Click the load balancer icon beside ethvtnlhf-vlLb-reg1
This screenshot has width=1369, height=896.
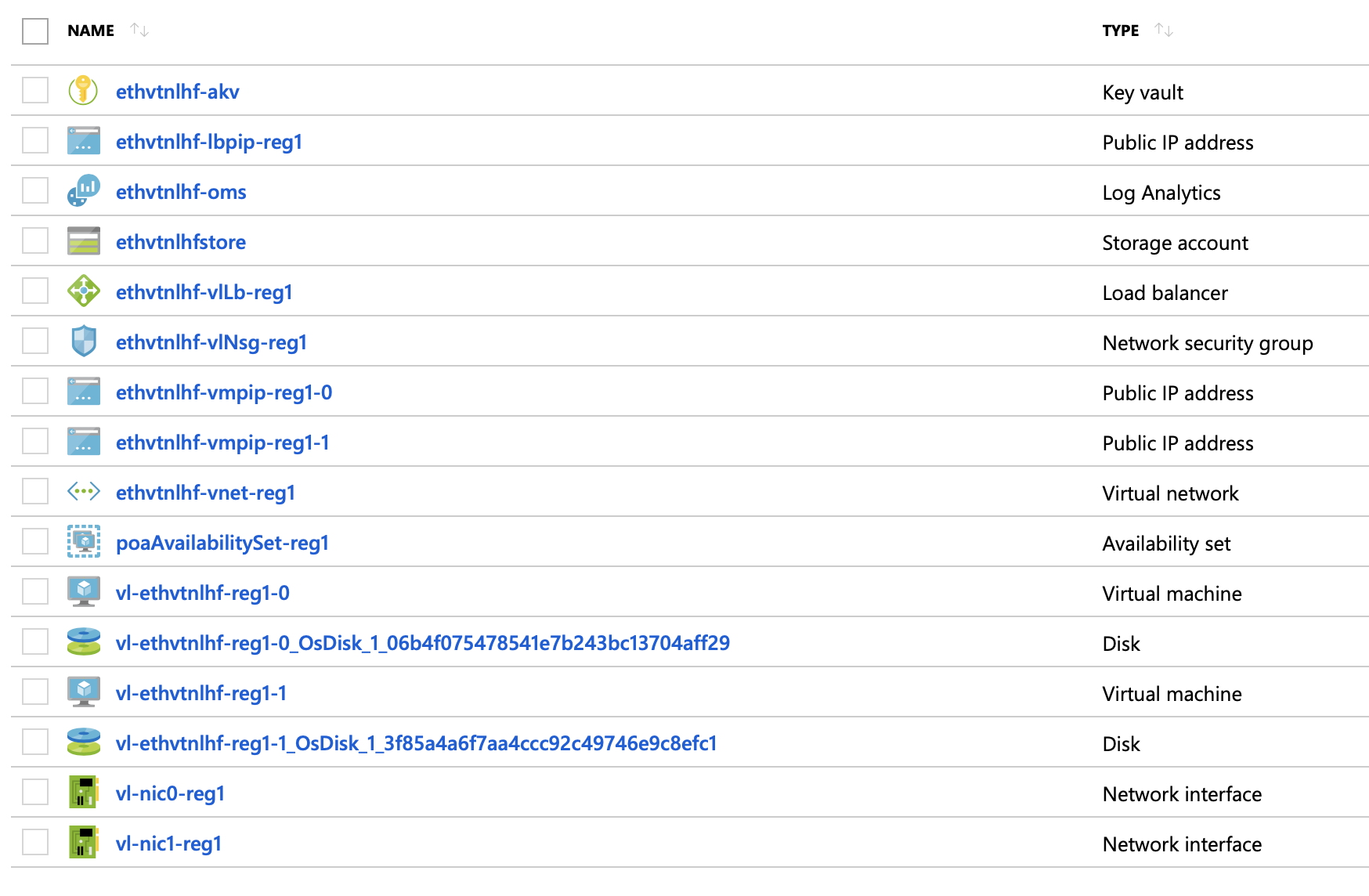(x=83, y=291)
